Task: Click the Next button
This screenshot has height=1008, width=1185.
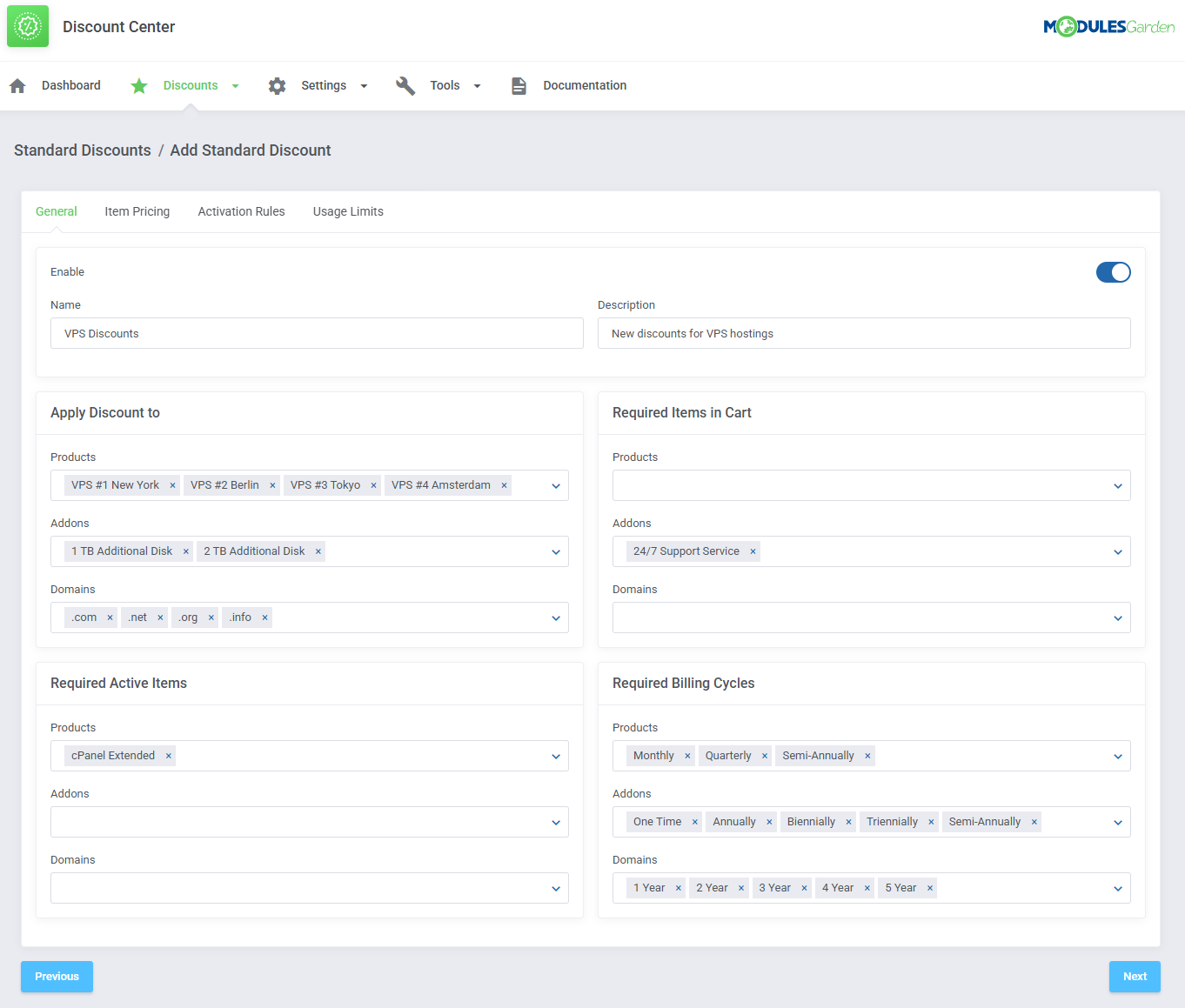Action: (1134, 976)
